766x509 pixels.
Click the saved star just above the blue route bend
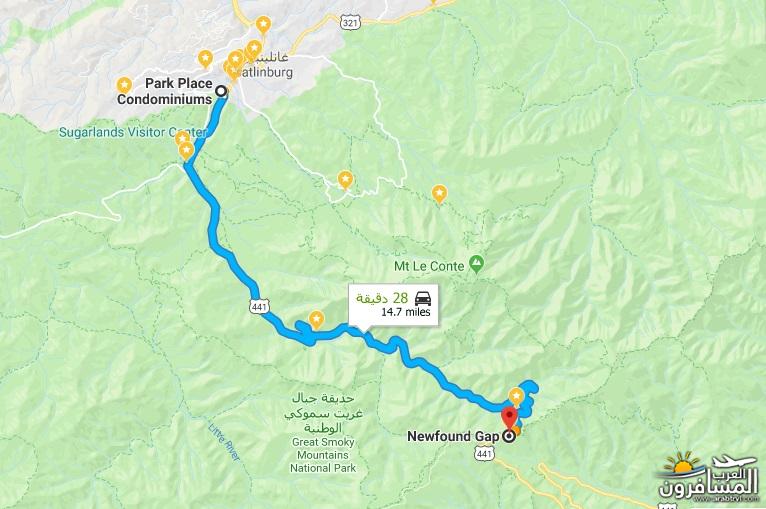317,320
